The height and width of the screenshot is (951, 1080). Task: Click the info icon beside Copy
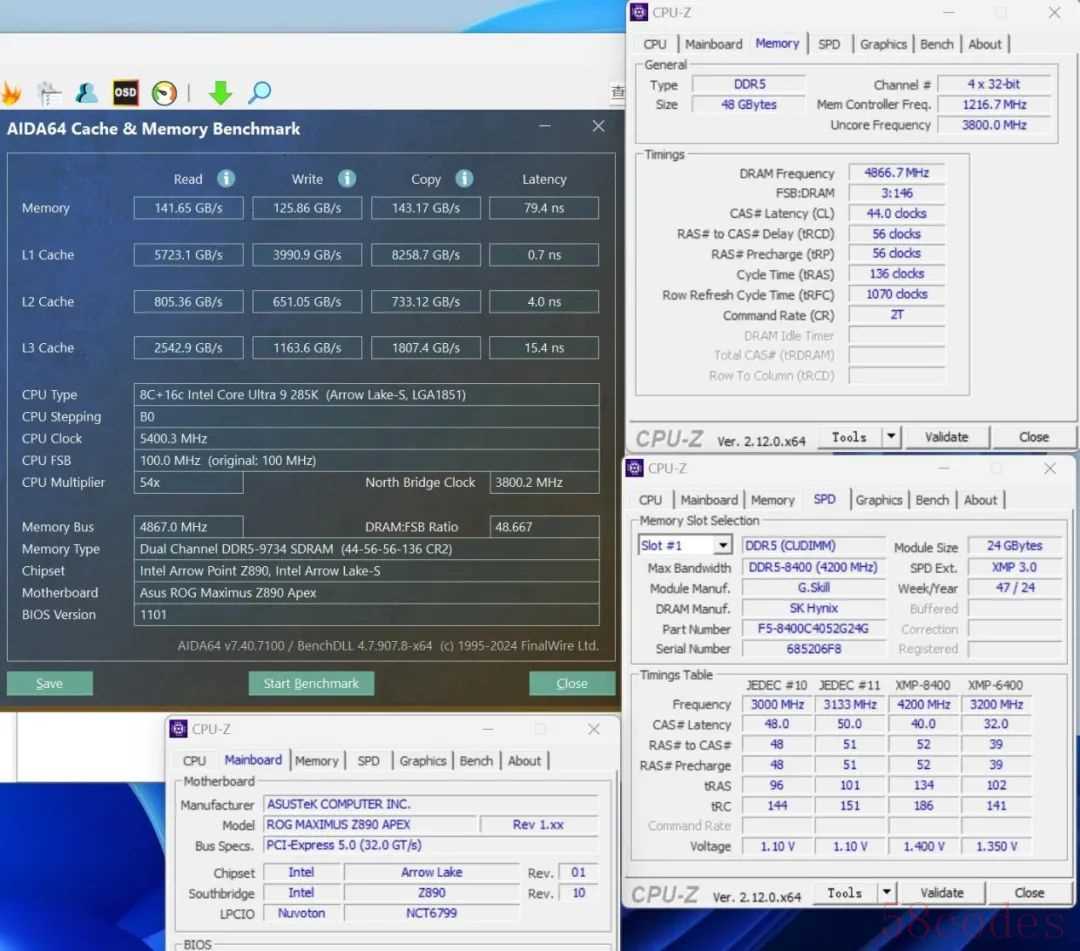click(x=464, y=179)
